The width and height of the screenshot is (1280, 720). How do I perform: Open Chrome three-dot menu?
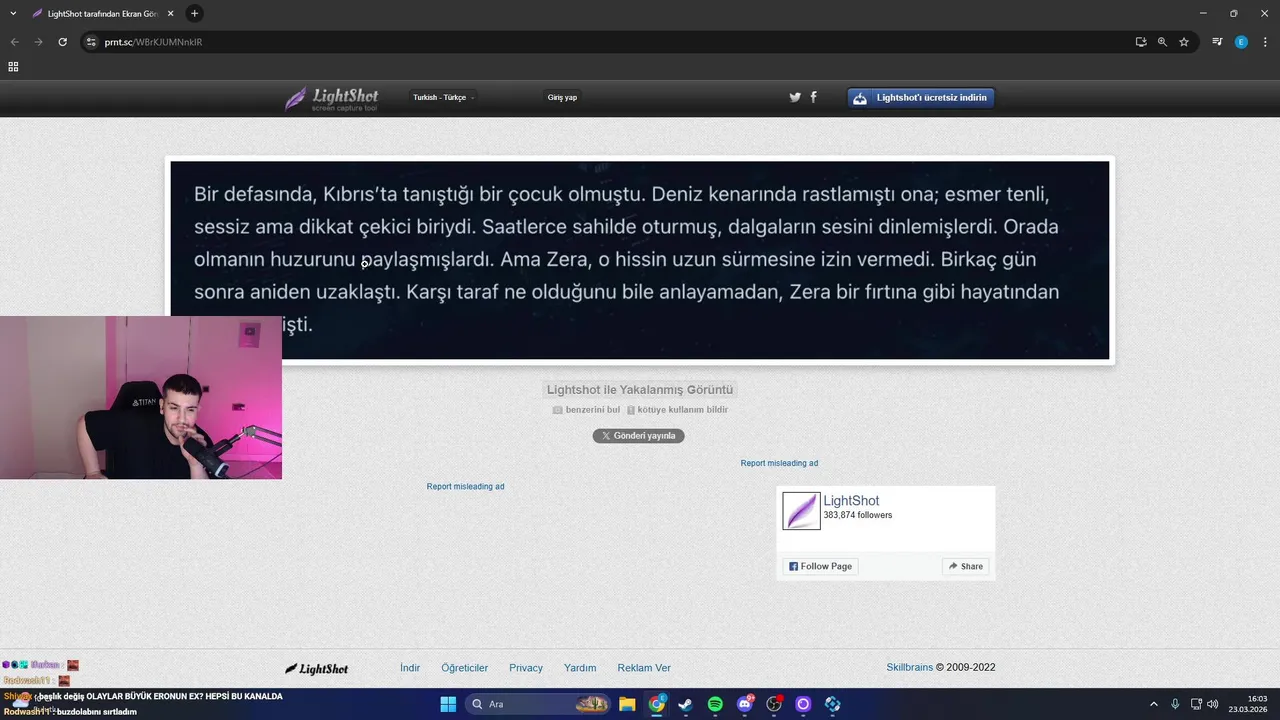coord(1265,42)
